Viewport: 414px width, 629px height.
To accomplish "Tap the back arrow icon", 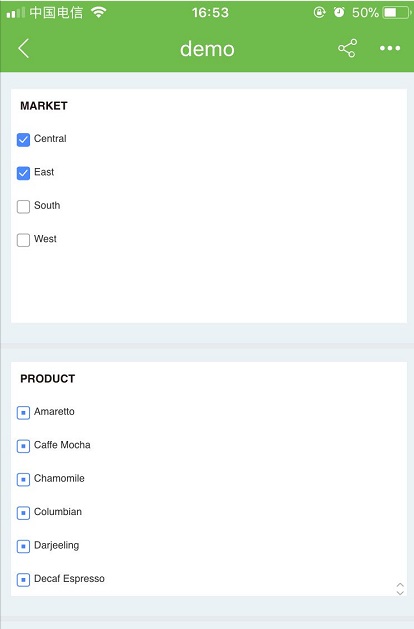I will click(x=24, y=49).
